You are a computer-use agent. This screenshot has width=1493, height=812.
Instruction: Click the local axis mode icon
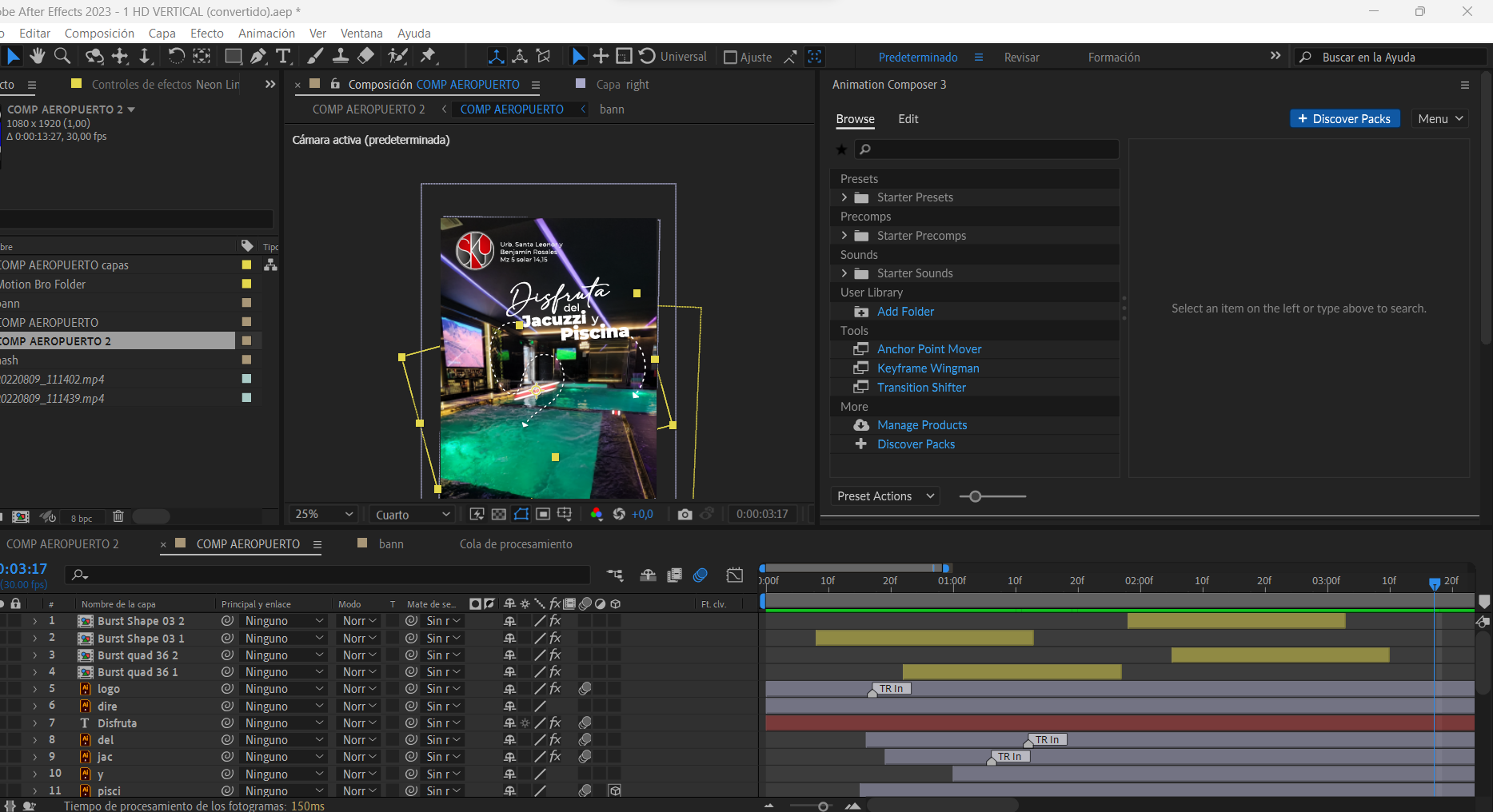(x=497, y=56)
